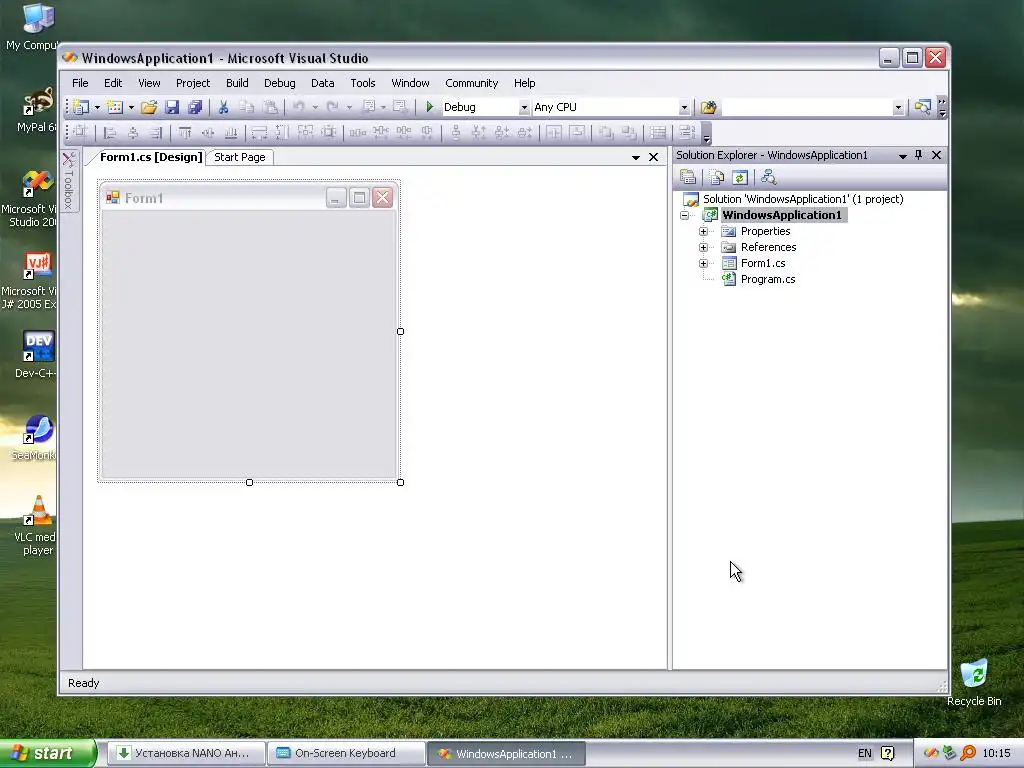The width and height of the screenshot is (1024, 768).
Task: Open the active documents list arrow
Action: click(x=635, y=157)
